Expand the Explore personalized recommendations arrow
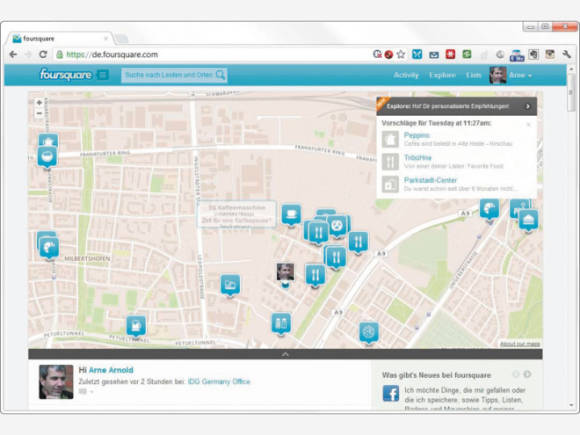The width and height of the screenshot is (580, 435). coord(528,107)
